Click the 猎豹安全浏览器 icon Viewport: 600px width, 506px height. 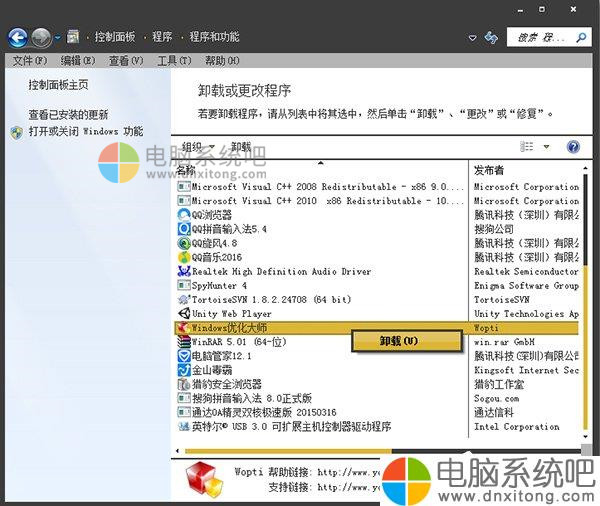184,384
